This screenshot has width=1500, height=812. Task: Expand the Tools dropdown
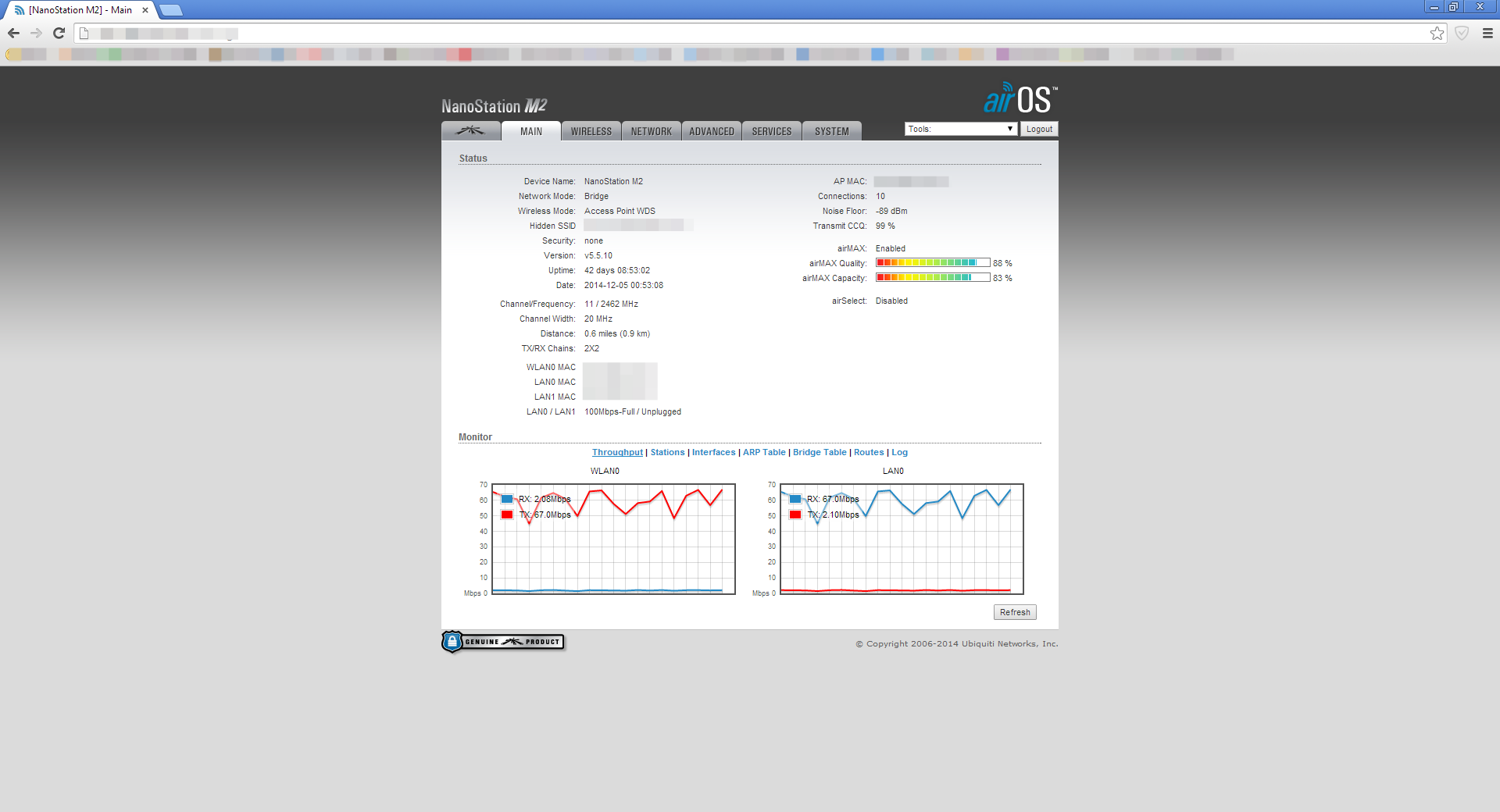click(x=961, y=129)
